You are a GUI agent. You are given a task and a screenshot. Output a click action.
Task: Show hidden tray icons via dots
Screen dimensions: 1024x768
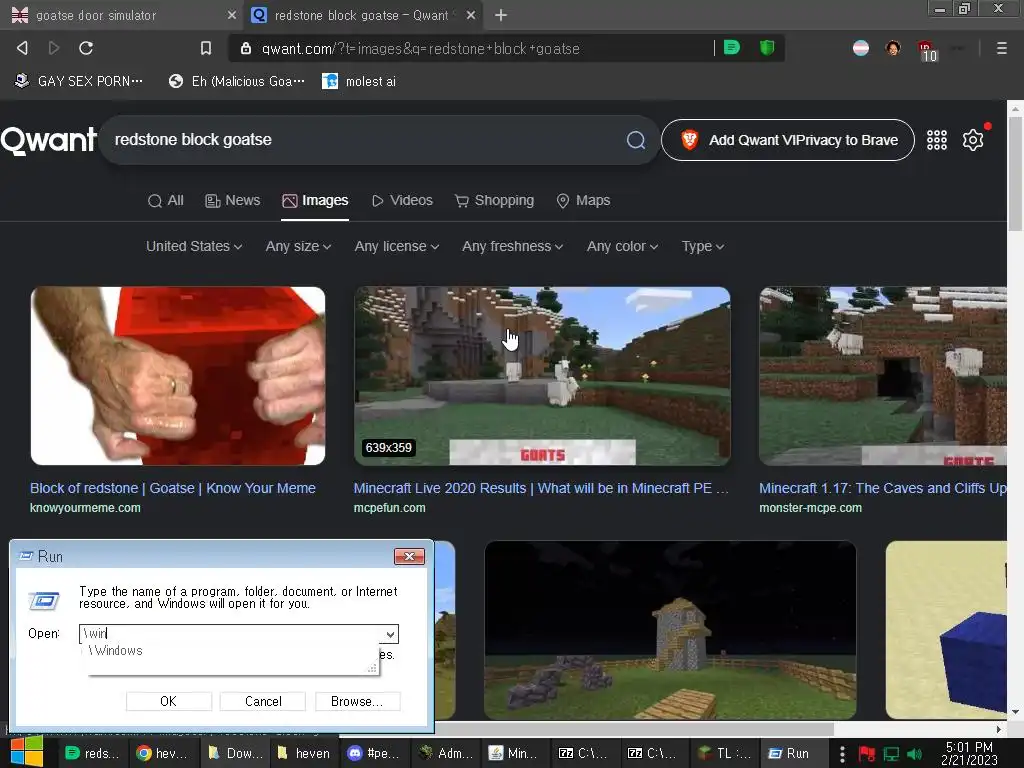click(x=842, y=753)
